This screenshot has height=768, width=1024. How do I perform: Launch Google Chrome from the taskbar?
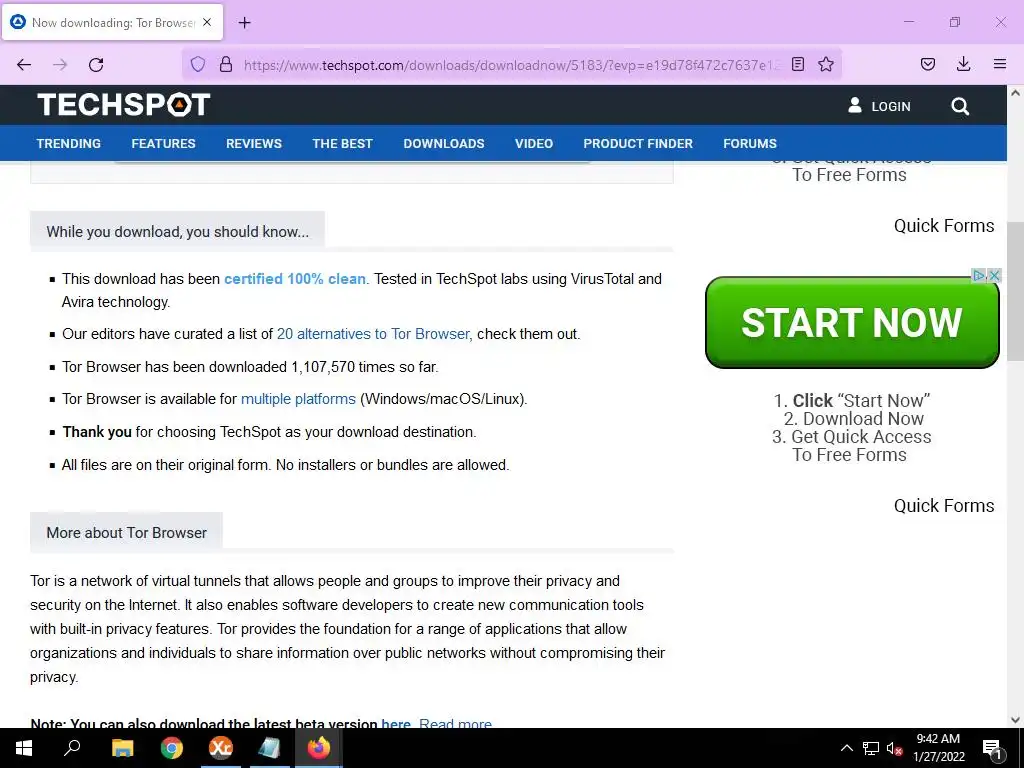point(172,748)
